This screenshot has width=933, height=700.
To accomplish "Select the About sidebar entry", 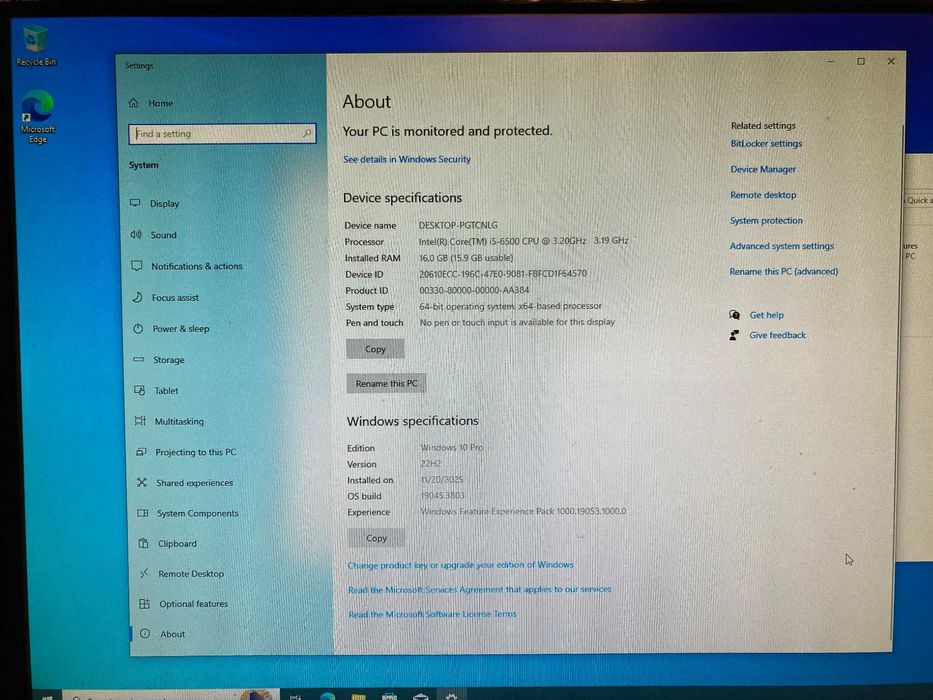I will (163, 634).
